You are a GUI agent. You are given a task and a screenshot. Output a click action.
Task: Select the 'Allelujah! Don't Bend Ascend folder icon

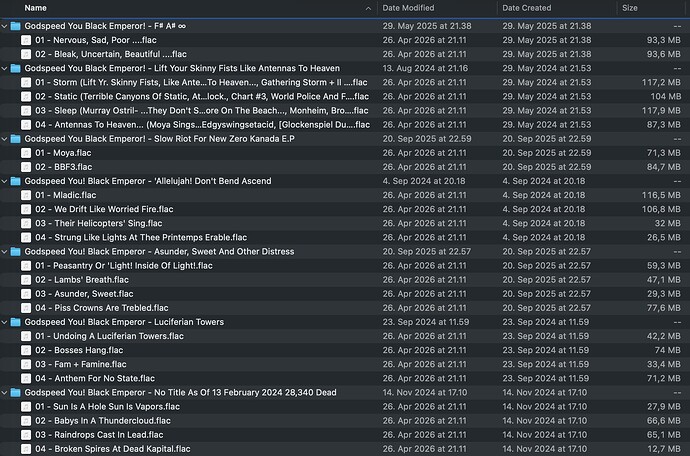15,181
